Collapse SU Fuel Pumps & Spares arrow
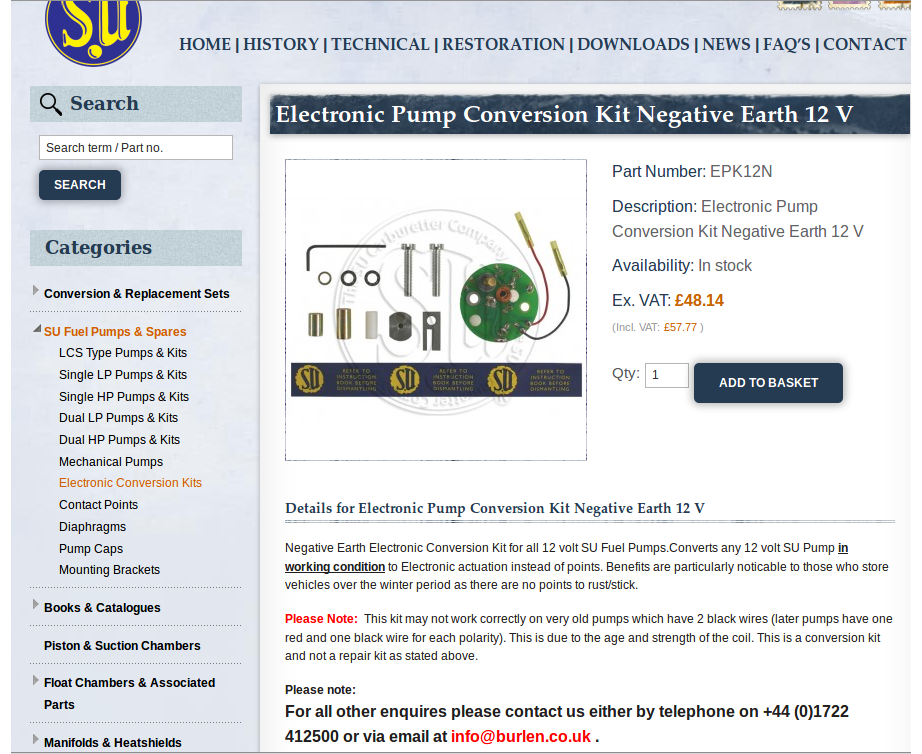The image size is (922, 754). coord(37,329)
